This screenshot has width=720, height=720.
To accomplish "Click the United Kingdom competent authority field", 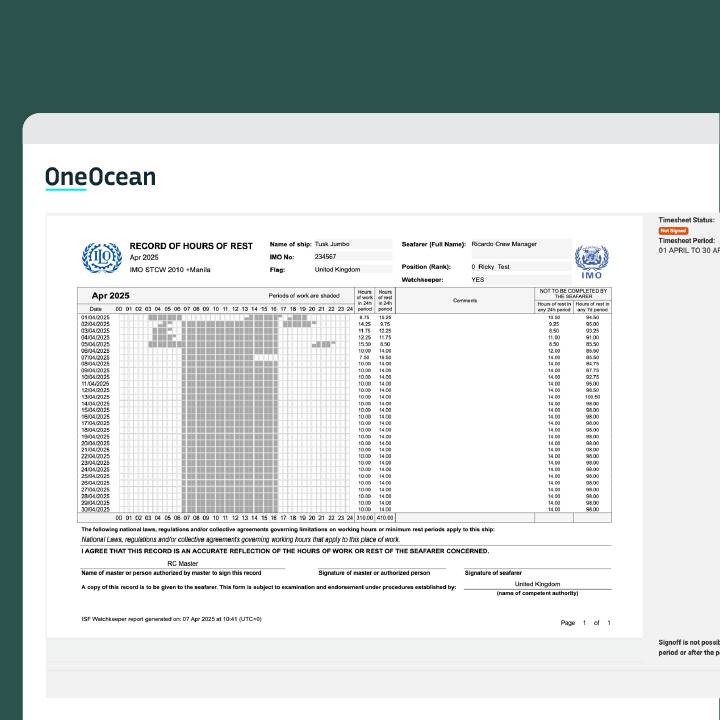I will [x=537, y=584].
